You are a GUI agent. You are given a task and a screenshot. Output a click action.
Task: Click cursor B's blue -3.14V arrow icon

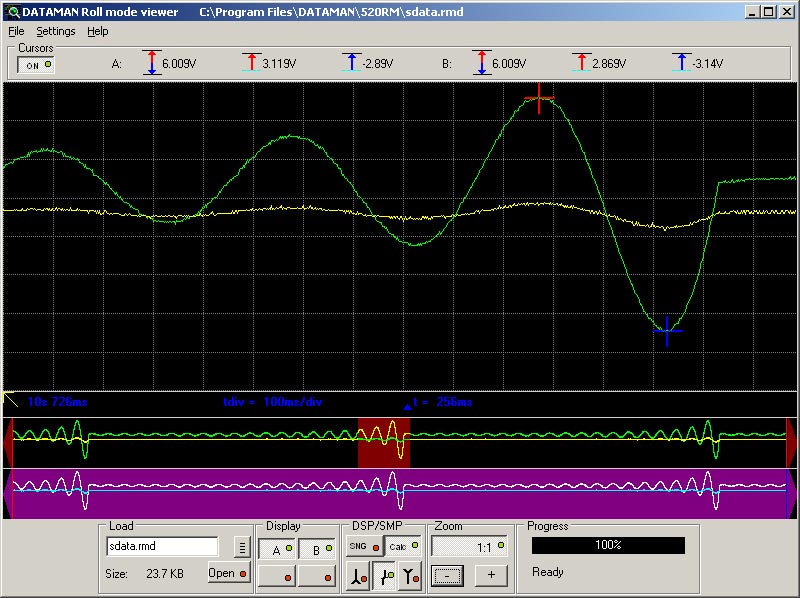coord(681,62)
